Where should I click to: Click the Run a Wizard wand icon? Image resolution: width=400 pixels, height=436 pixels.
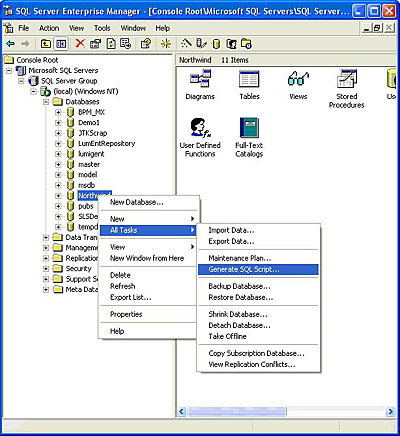[x=186, y=43]
